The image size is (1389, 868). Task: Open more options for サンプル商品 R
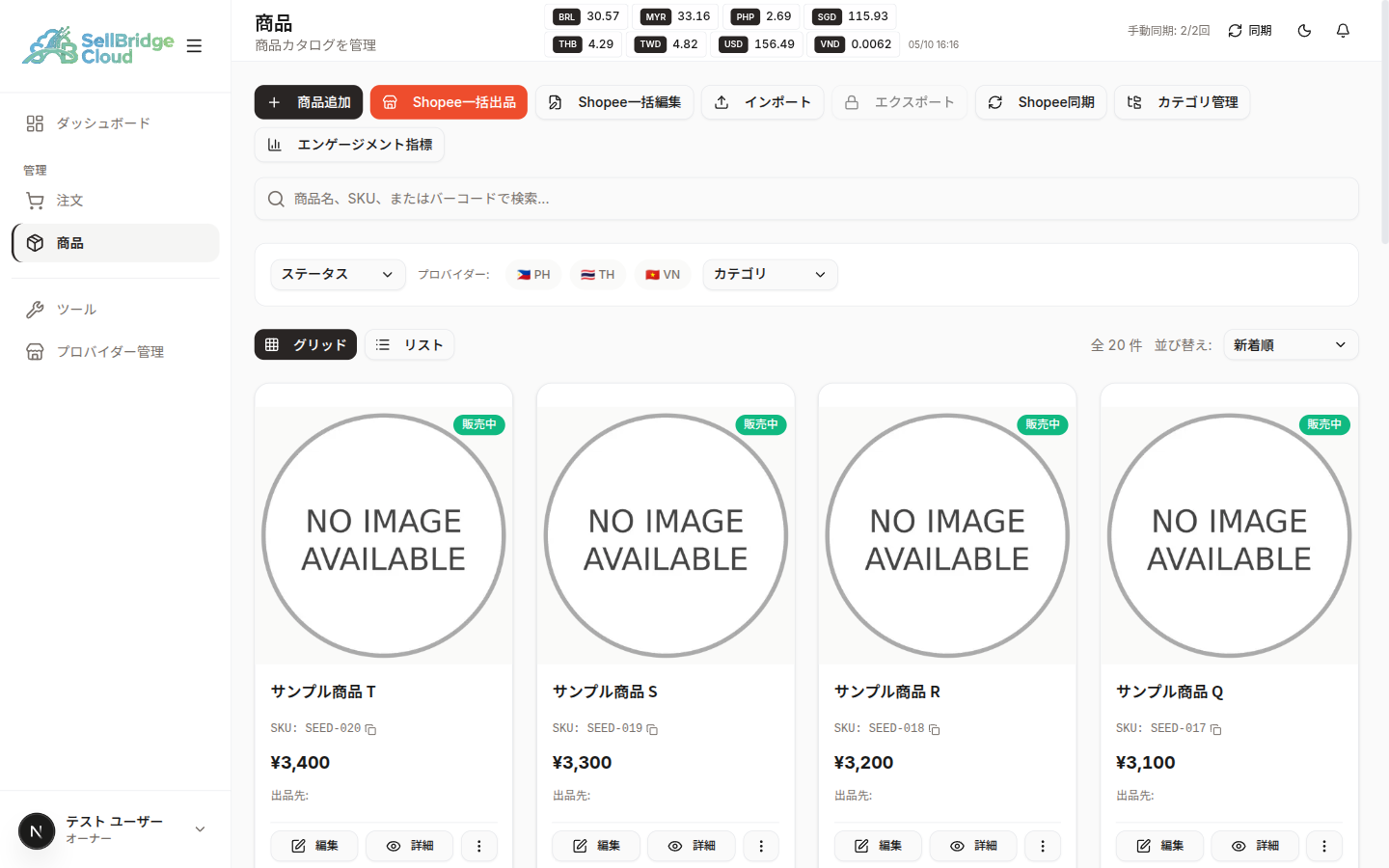(x=1043, y=846)
